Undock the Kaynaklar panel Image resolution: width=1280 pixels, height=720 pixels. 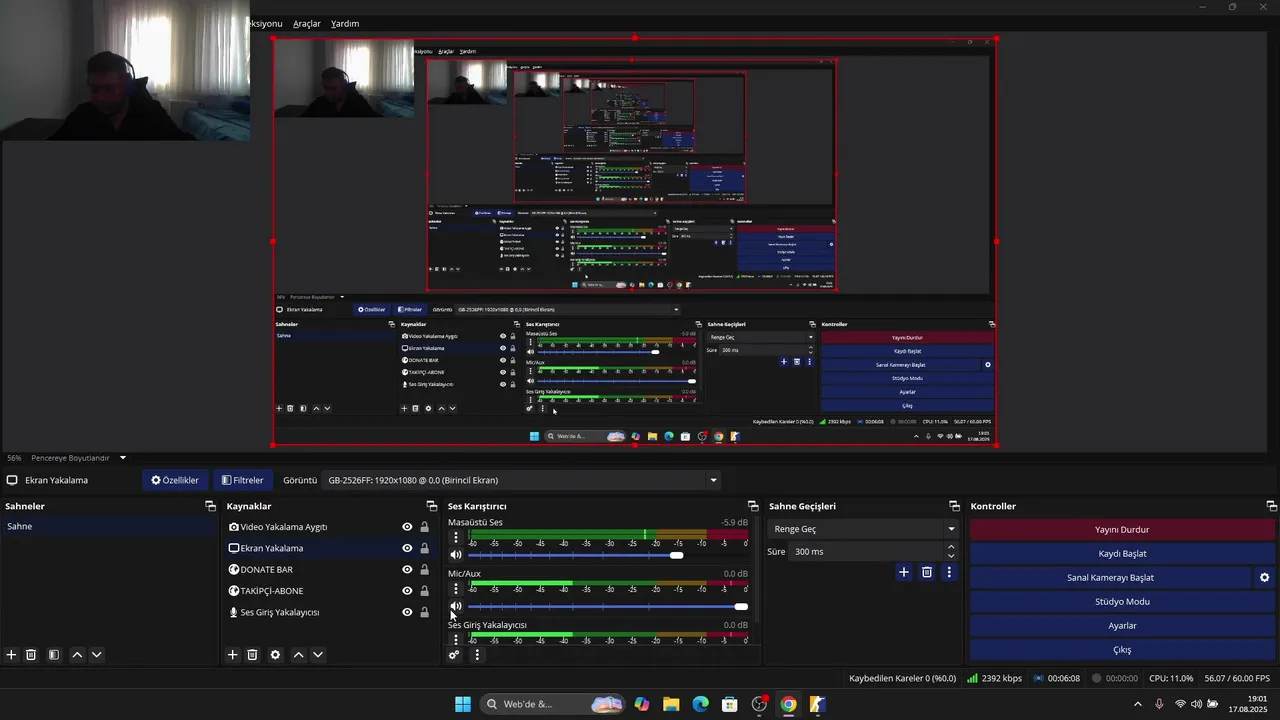[x=431, y=506]
